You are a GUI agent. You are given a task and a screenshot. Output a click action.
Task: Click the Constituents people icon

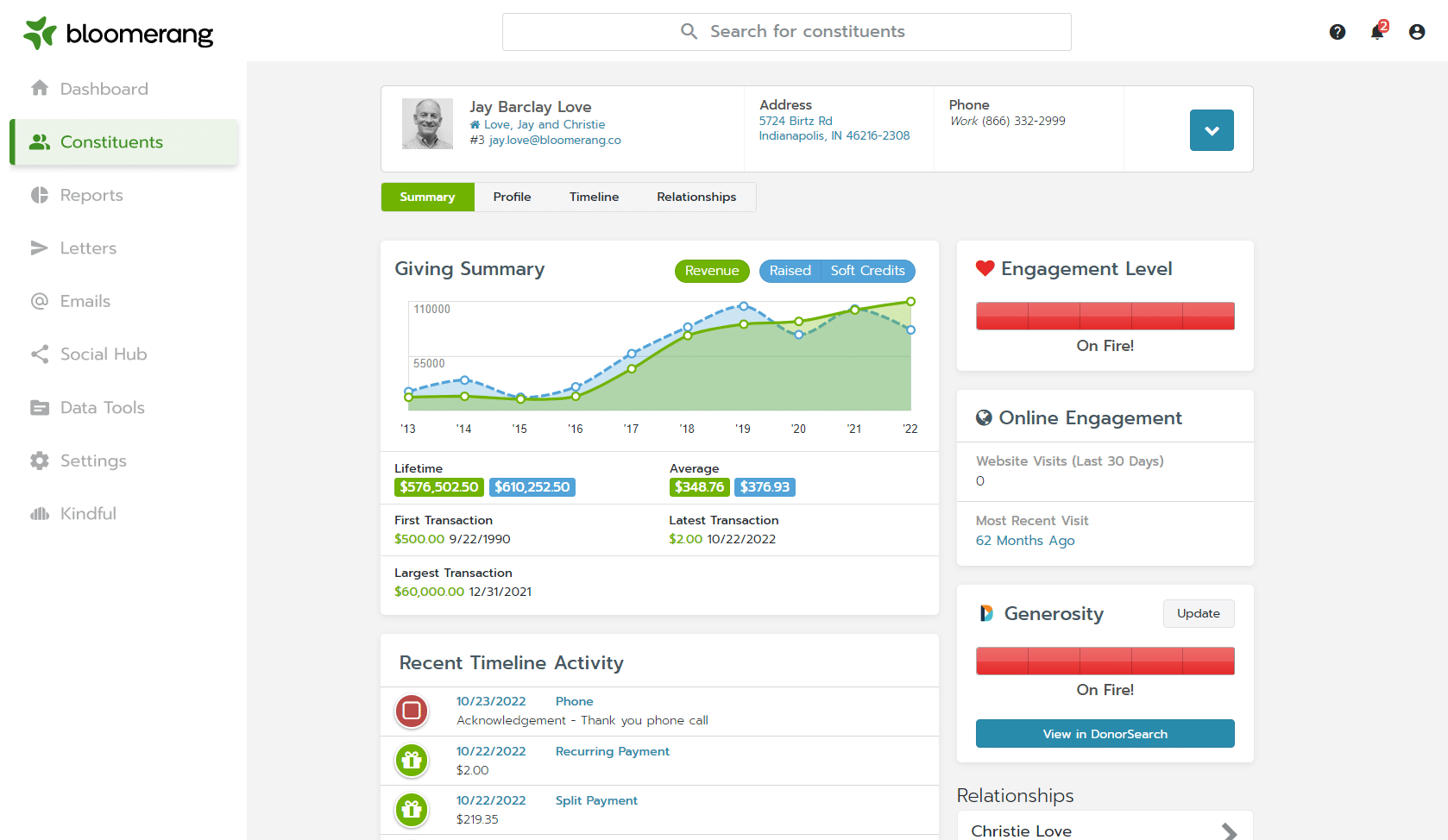[40, 141]
